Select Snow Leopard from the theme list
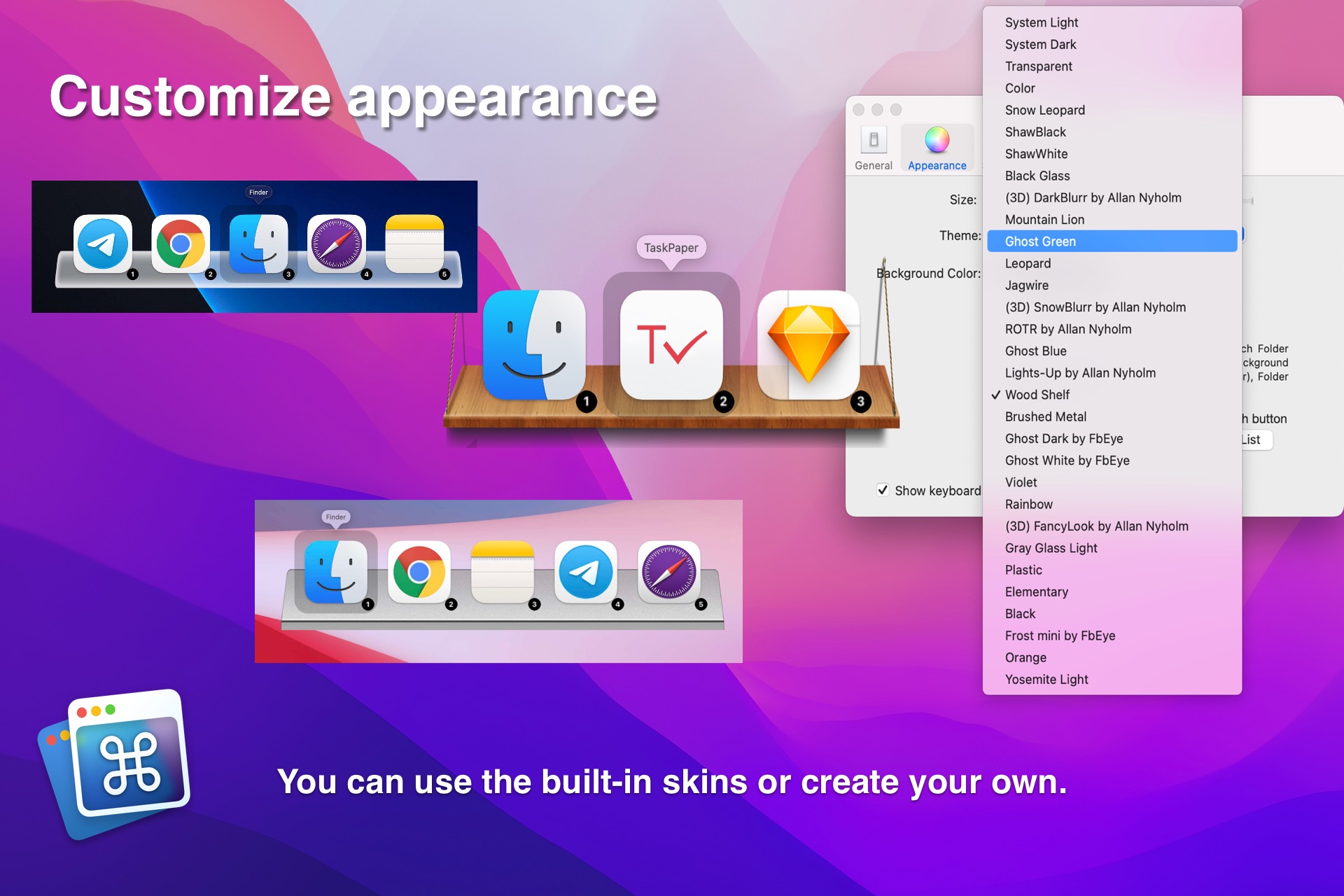Screen dimensions: 1344x896 (1112, 110)
